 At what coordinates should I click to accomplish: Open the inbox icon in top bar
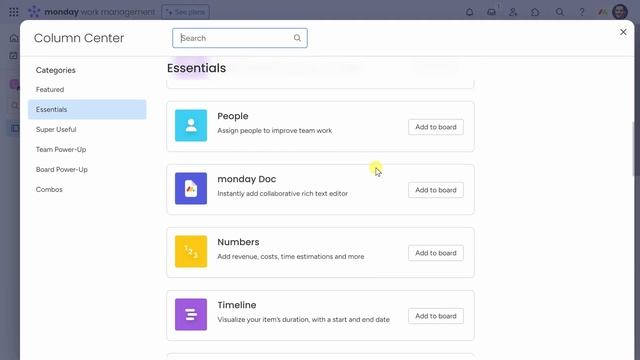pyautogui.click(x=491, y=12)
